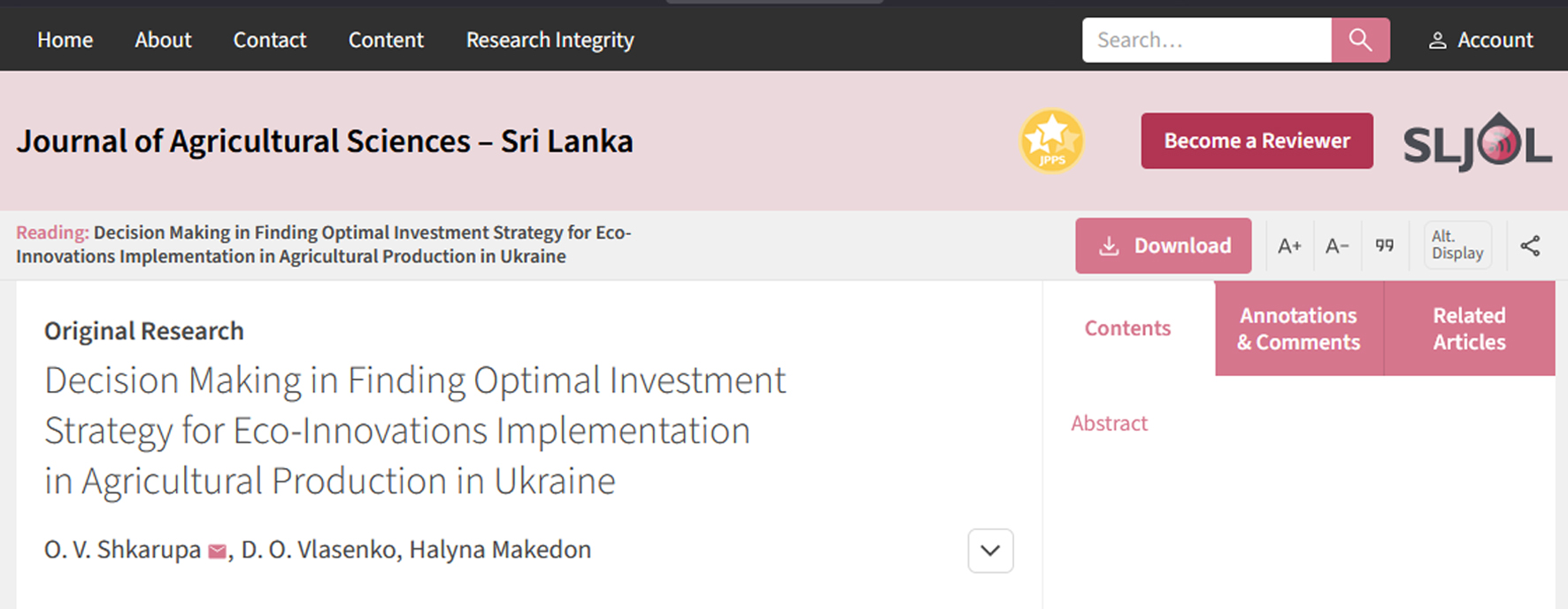Viewport: 1568px width, 609px height.
Task: Open the Research Integrity menu item
Action: (x=550, y=40)
